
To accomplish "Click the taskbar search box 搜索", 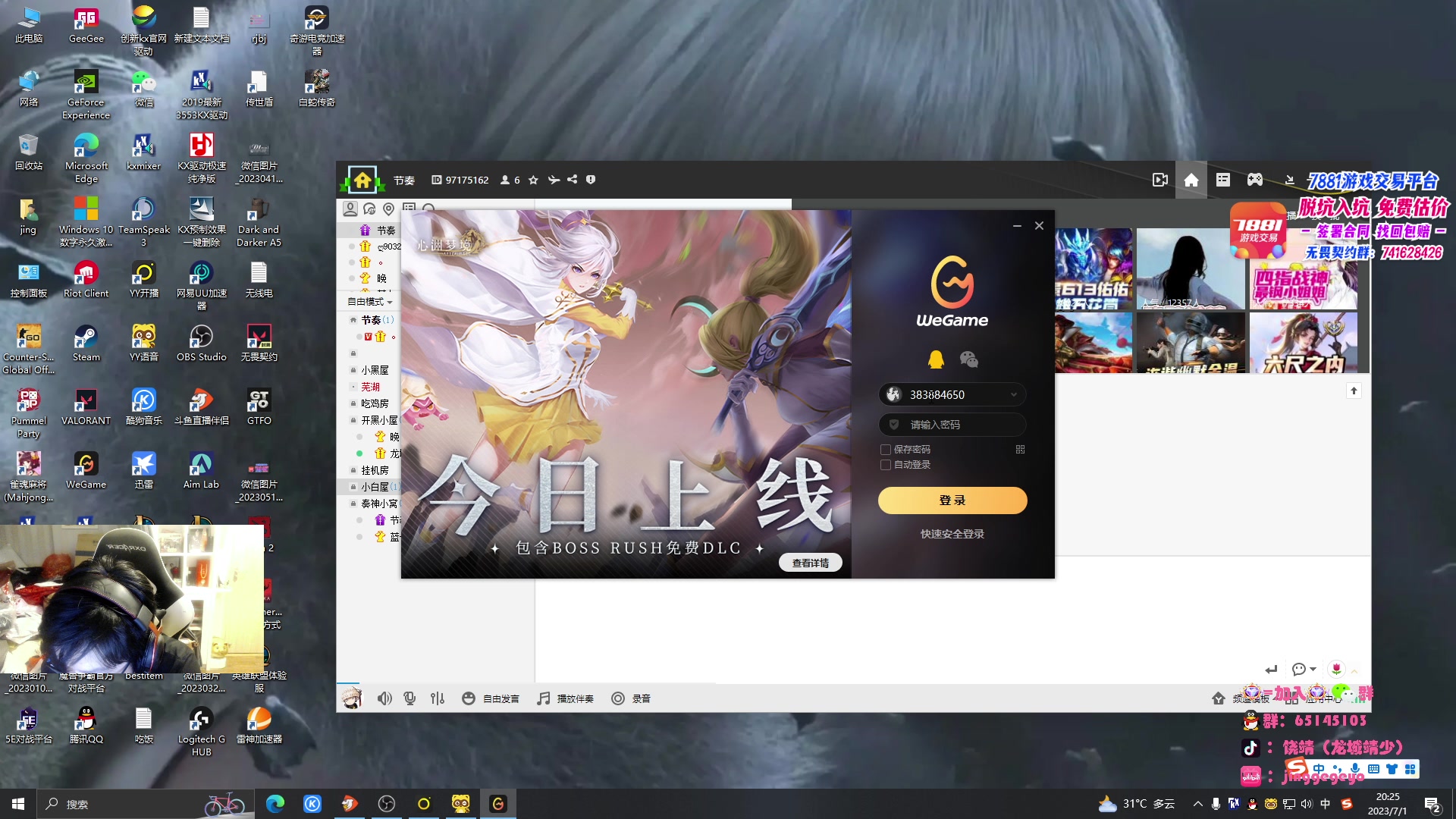I will click(144, 804).
